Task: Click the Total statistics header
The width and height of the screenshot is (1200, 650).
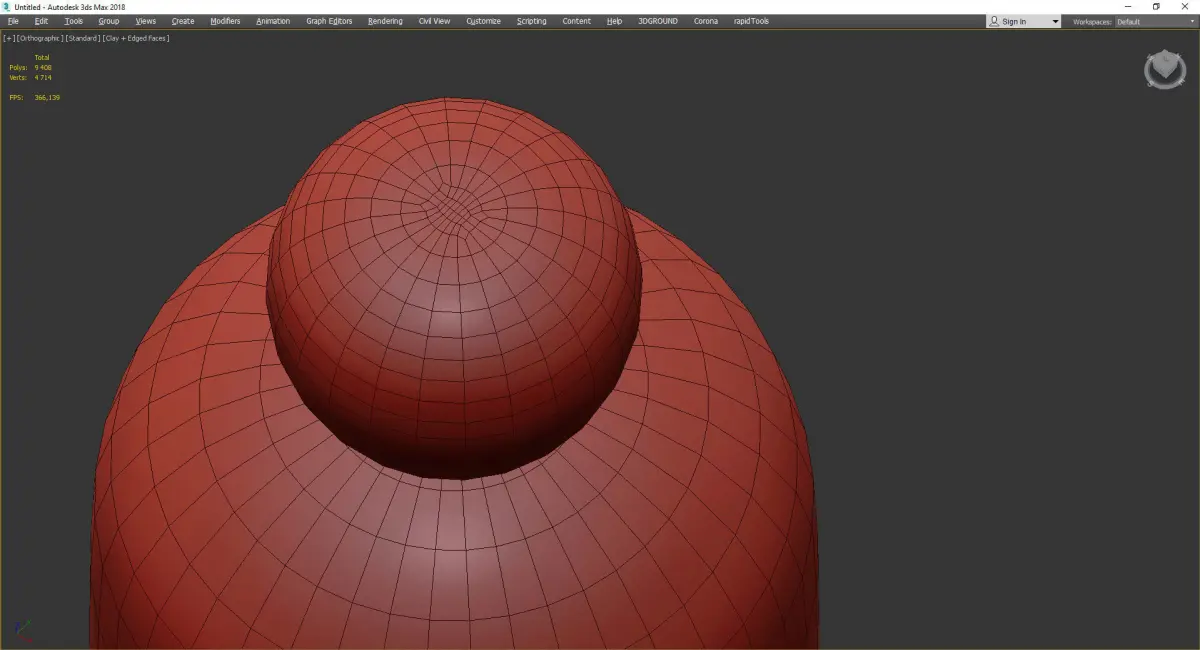Action: 42,57
